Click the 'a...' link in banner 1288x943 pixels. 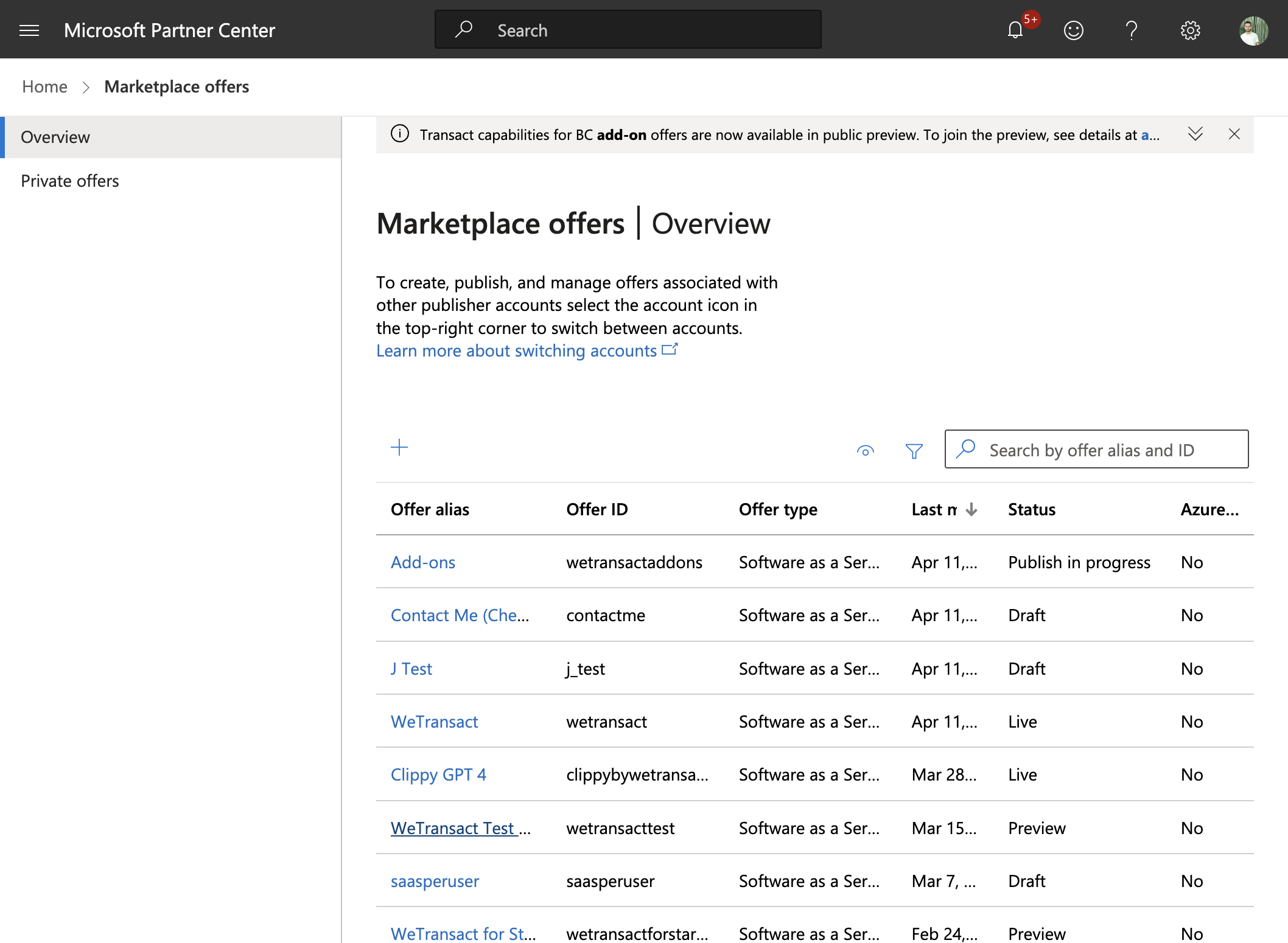point(1150,134)
